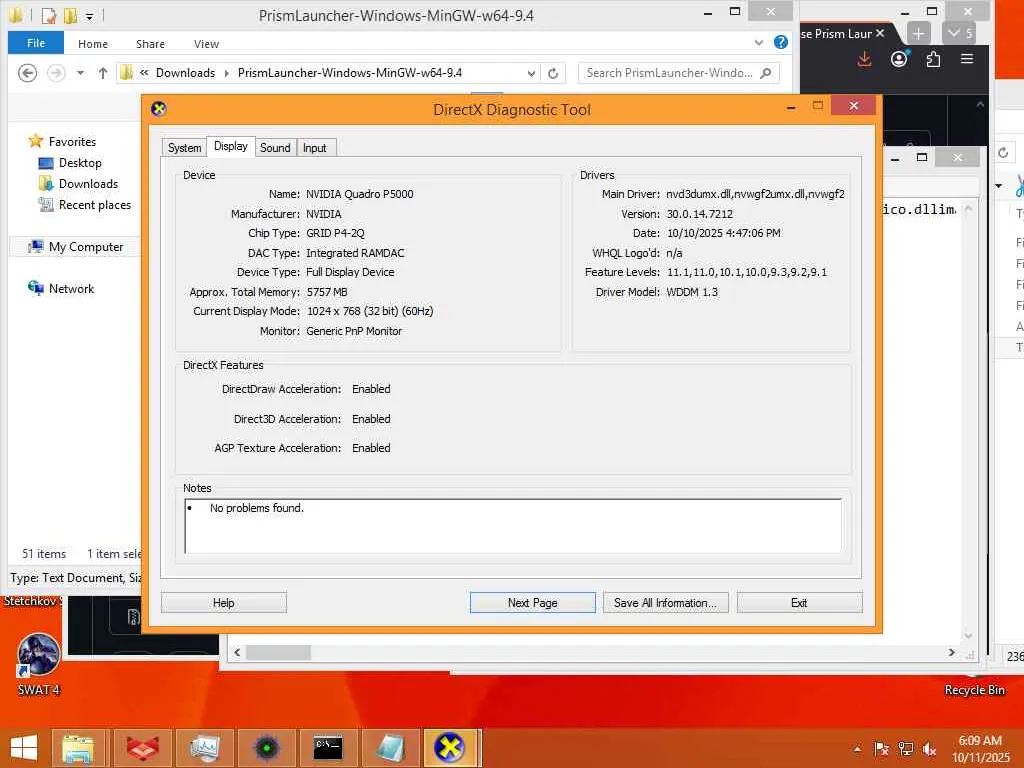Open Quick Access Toolbar customize dropdown
Screen dimensions: 1024x768
[x=89, y=16]
